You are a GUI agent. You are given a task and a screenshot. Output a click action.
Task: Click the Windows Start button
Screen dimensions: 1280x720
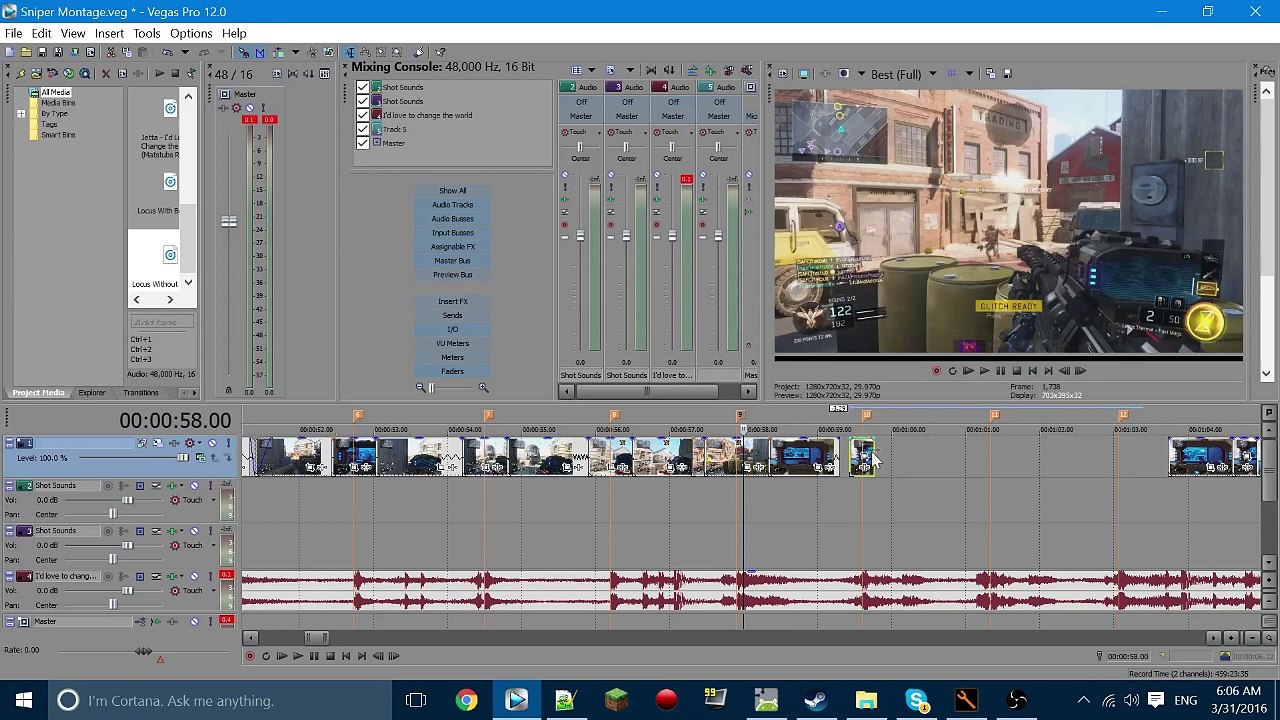coord(23,700)
